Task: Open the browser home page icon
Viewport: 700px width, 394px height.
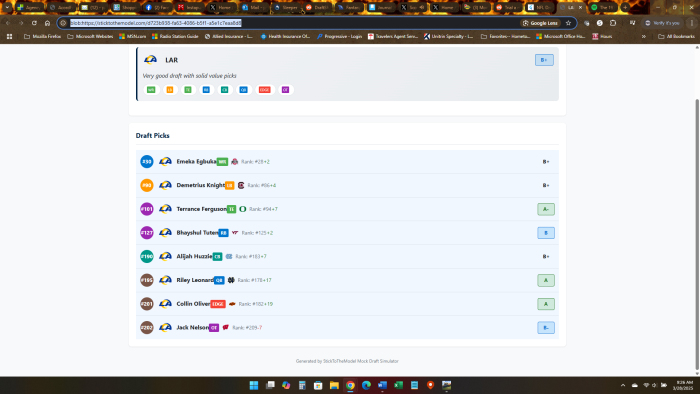Action: (x=47, y=23)
